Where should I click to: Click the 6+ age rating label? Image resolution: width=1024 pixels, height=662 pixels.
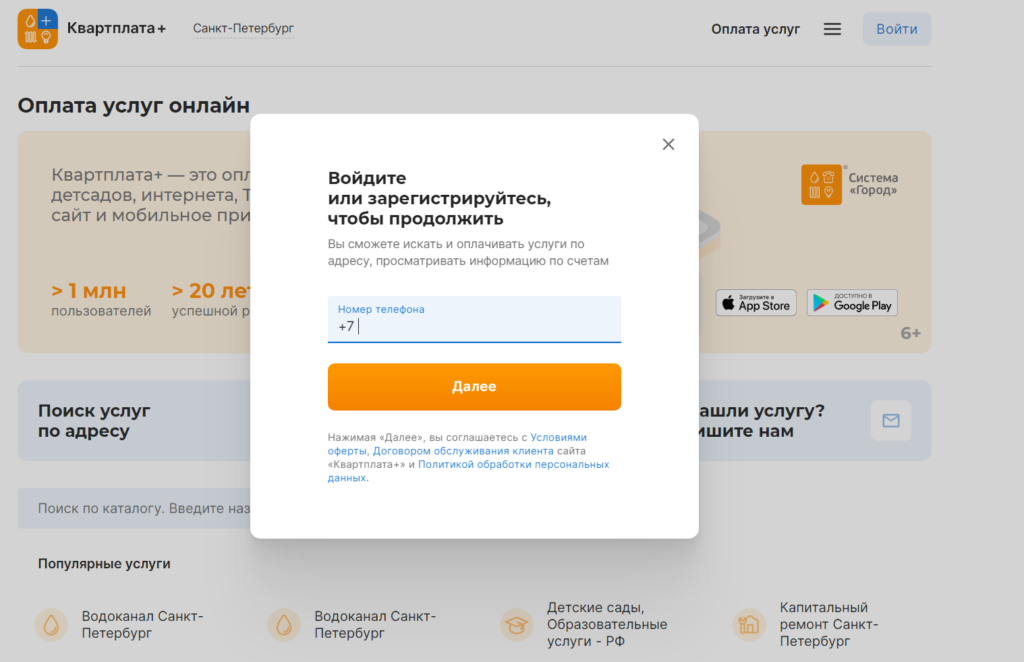coord(910,334)
